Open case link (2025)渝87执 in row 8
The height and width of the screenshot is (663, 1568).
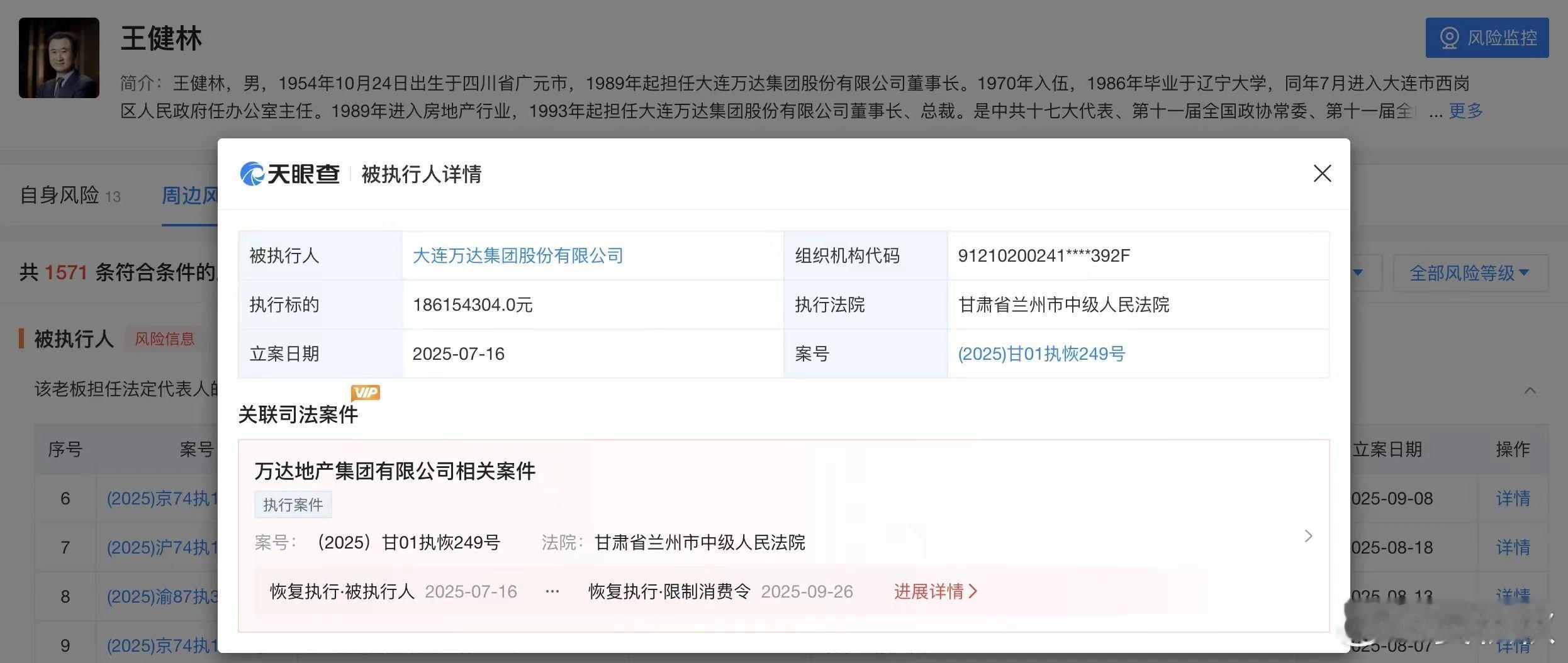point(162,596)
